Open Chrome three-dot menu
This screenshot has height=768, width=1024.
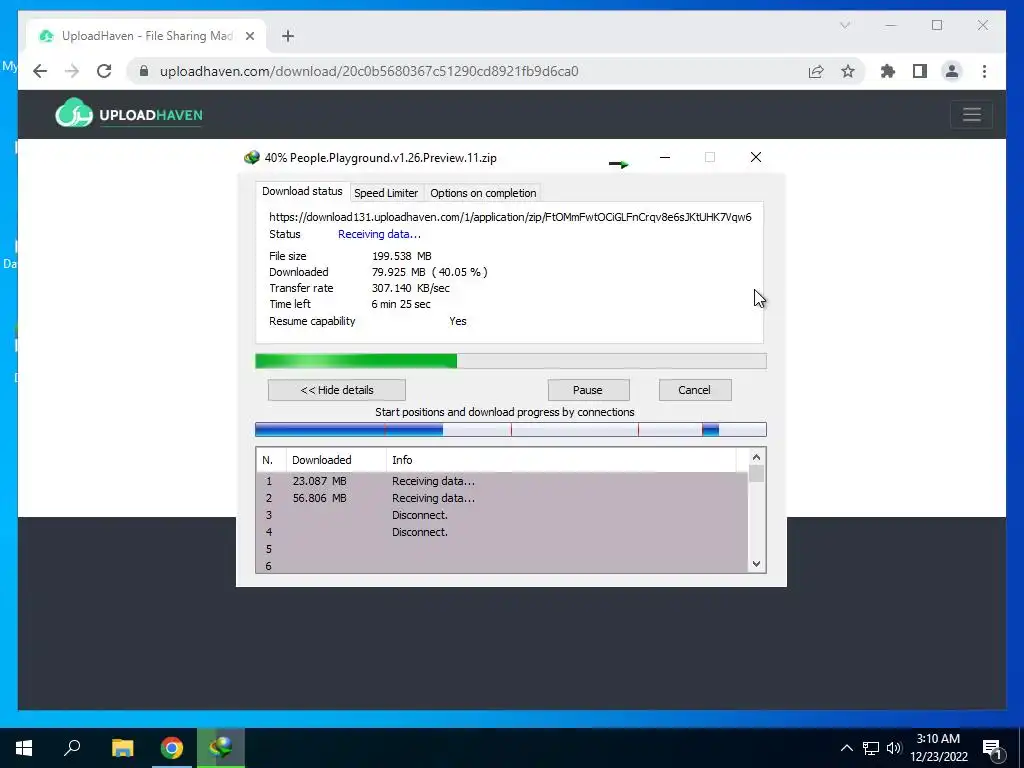coord(984,71)
